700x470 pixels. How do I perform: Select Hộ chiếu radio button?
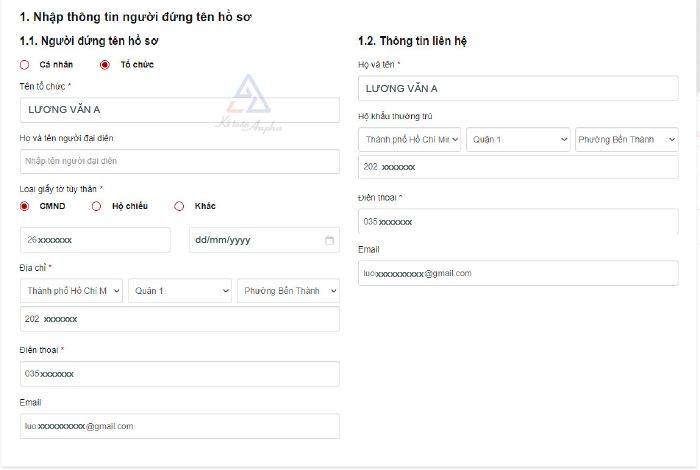pos(97,206)
